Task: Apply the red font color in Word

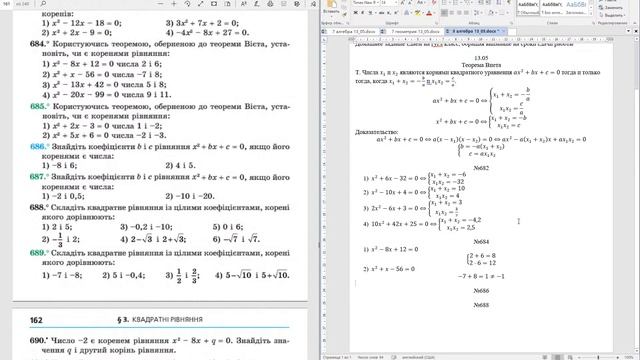Action: (429, 13)
